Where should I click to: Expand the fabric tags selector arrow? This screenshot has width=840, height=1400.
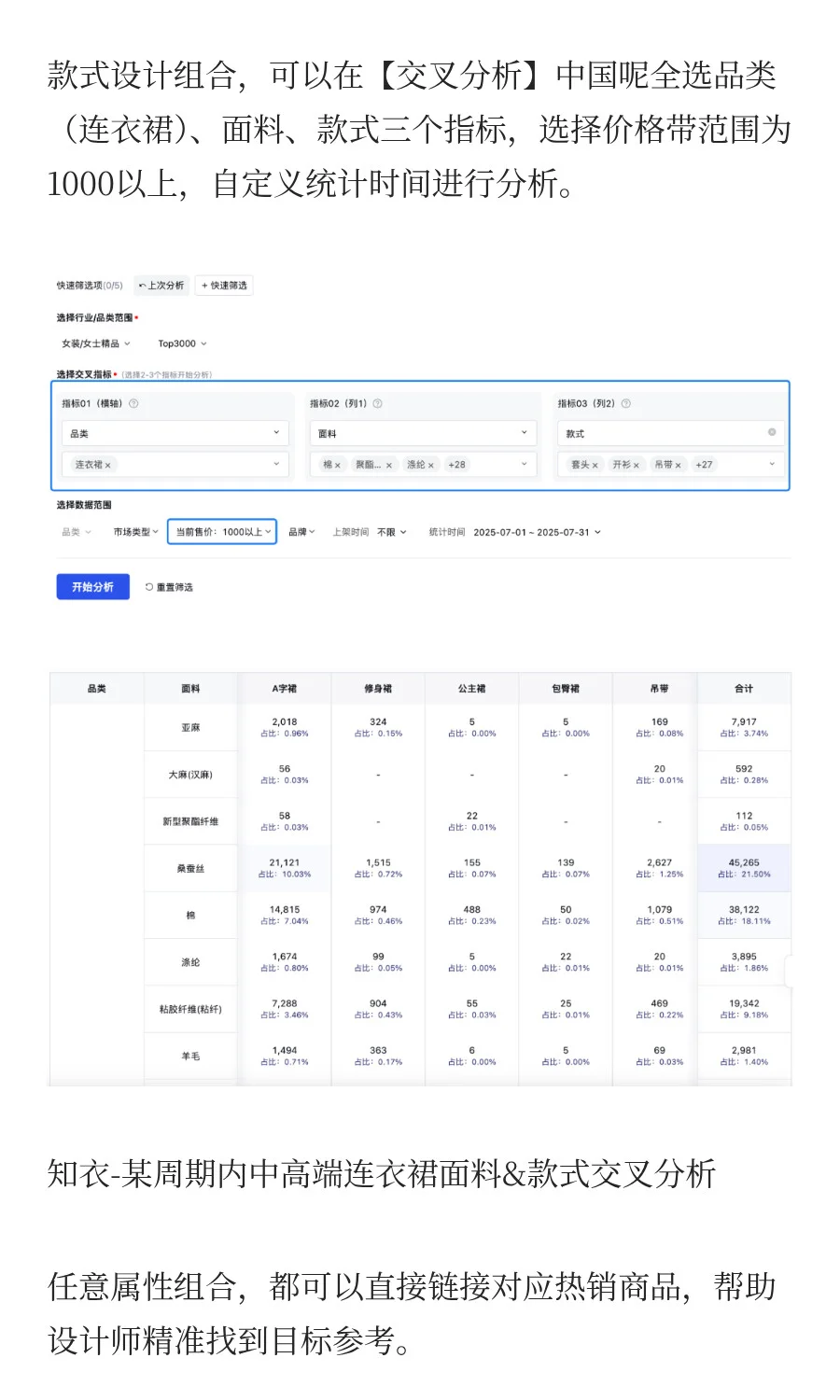click(525, 464)
